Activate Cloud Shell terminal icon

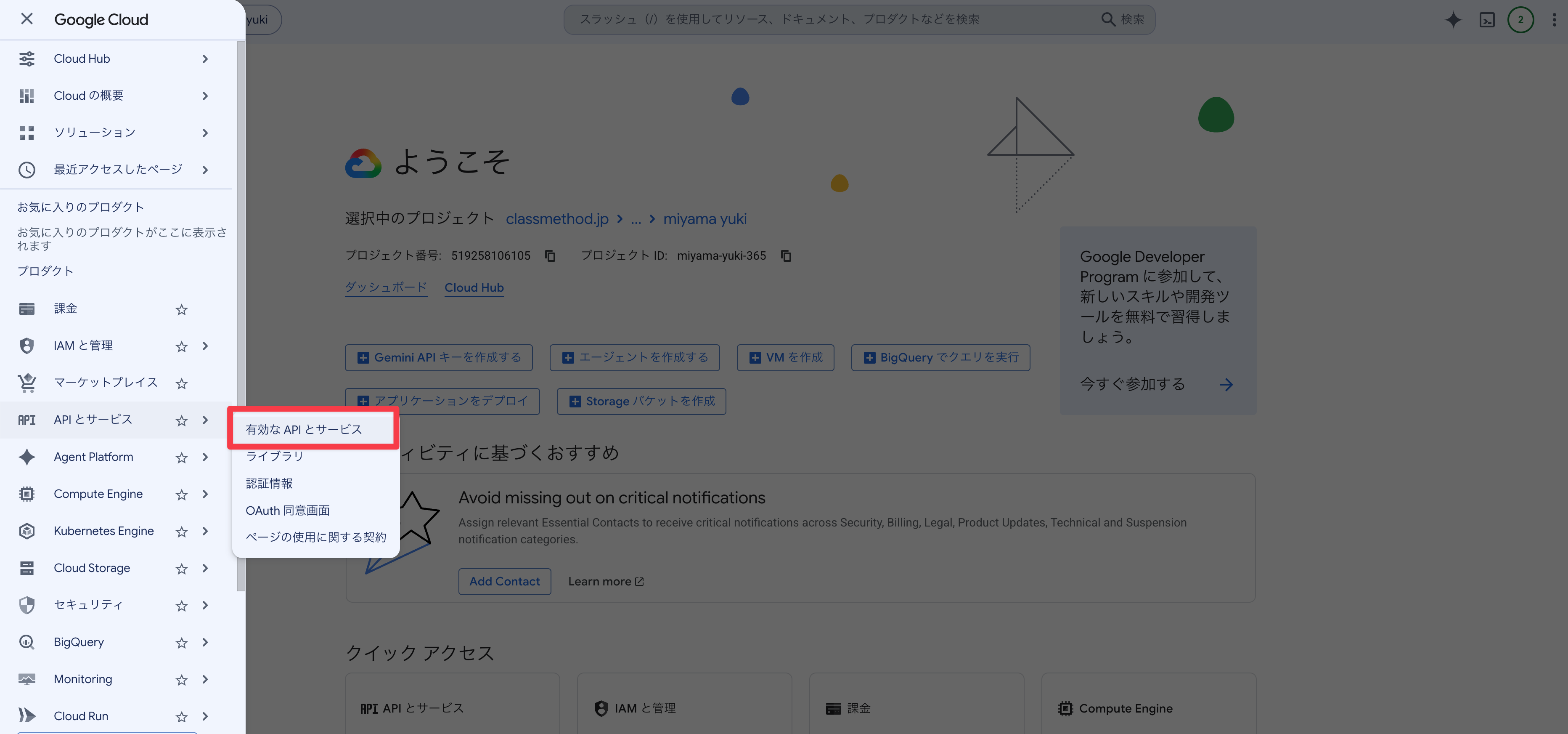[1487, 19]
